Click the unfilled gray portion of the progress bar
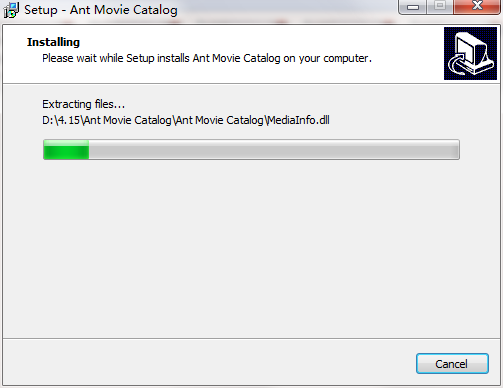This screenshot has width=503, height=388. [274, 150]
